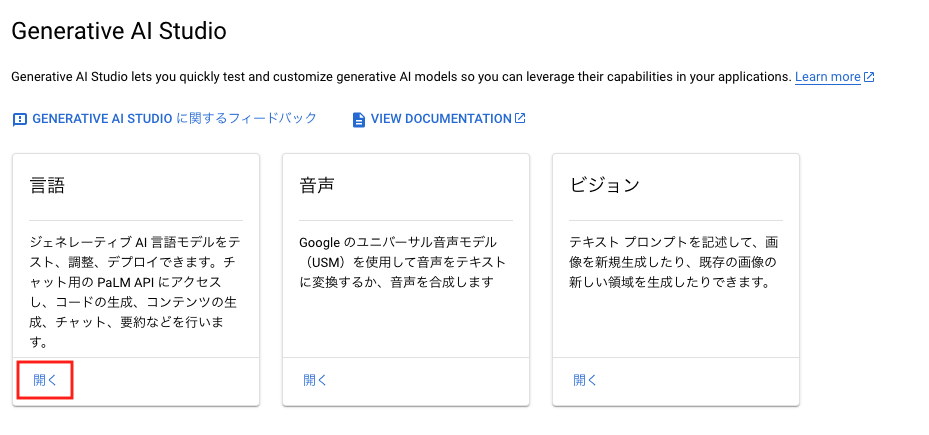Click the Generative AI Studio page heading
The height and width of the screenshot is (435, 929).
coord(118,31)
